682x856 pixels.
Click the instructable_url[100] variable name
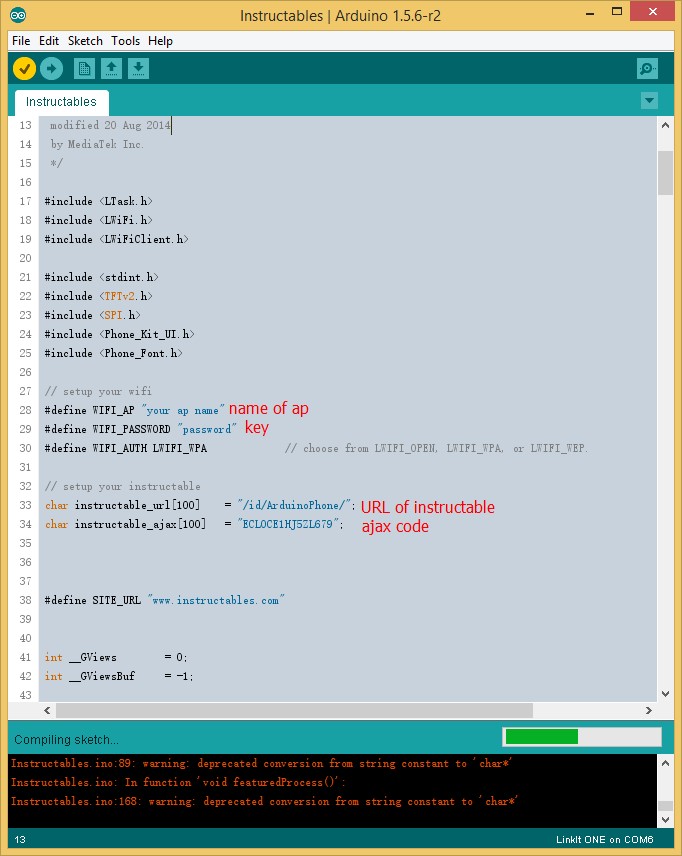tap(138, 505)
